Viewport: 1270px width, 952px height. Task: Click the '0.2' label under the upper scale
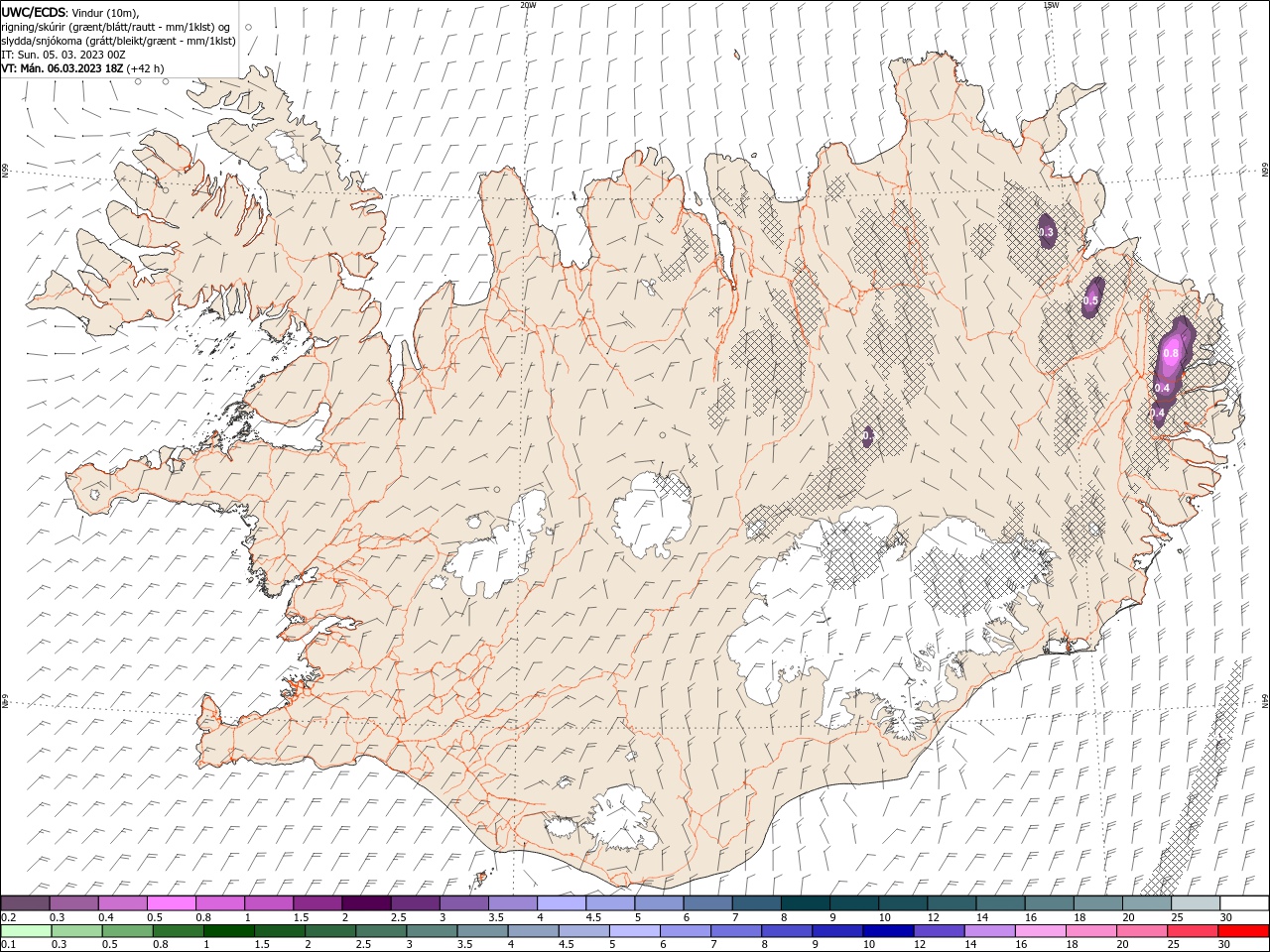tap(8, 917)
